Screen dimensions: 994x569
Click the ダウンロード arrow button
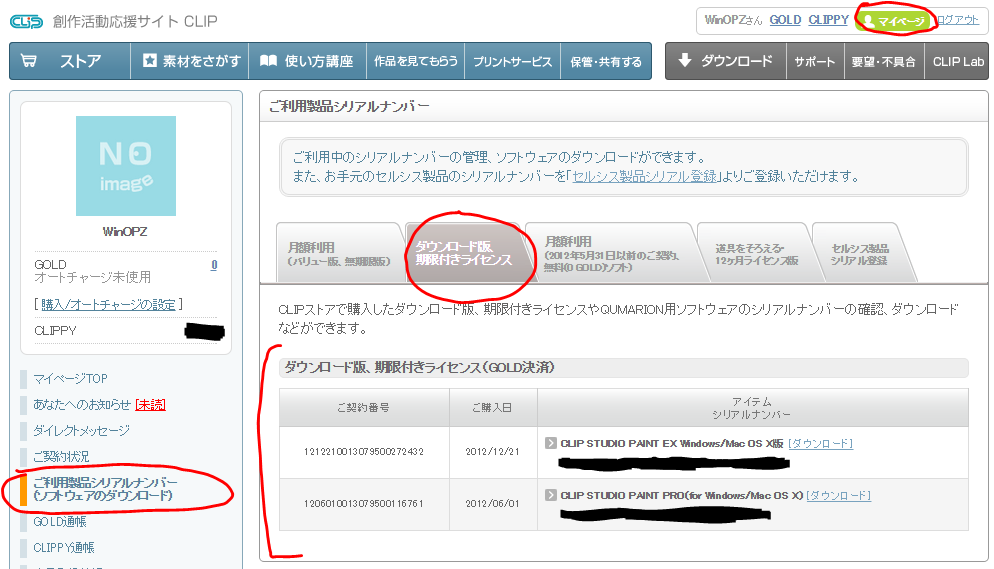coord(726,61)
